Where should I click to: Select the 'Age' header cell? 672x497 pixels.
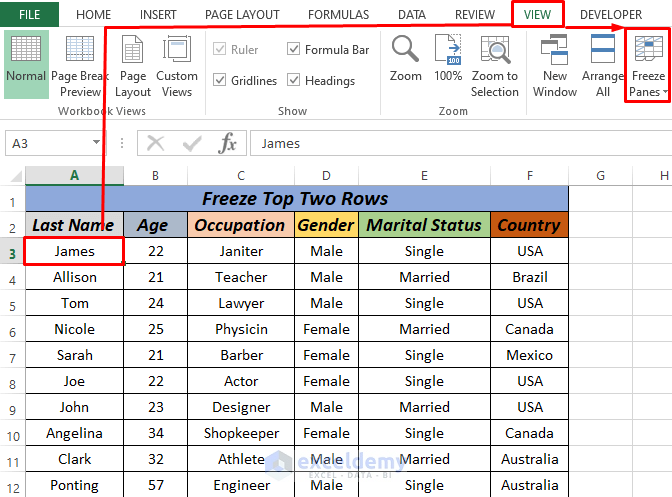pos(156,225)
